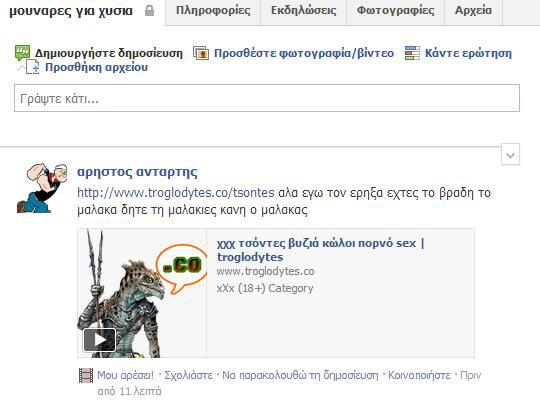Click the Μου αρέσει! link
This screenshot has height=413, width=540.
pyautogui.click(x=125, y=375)
